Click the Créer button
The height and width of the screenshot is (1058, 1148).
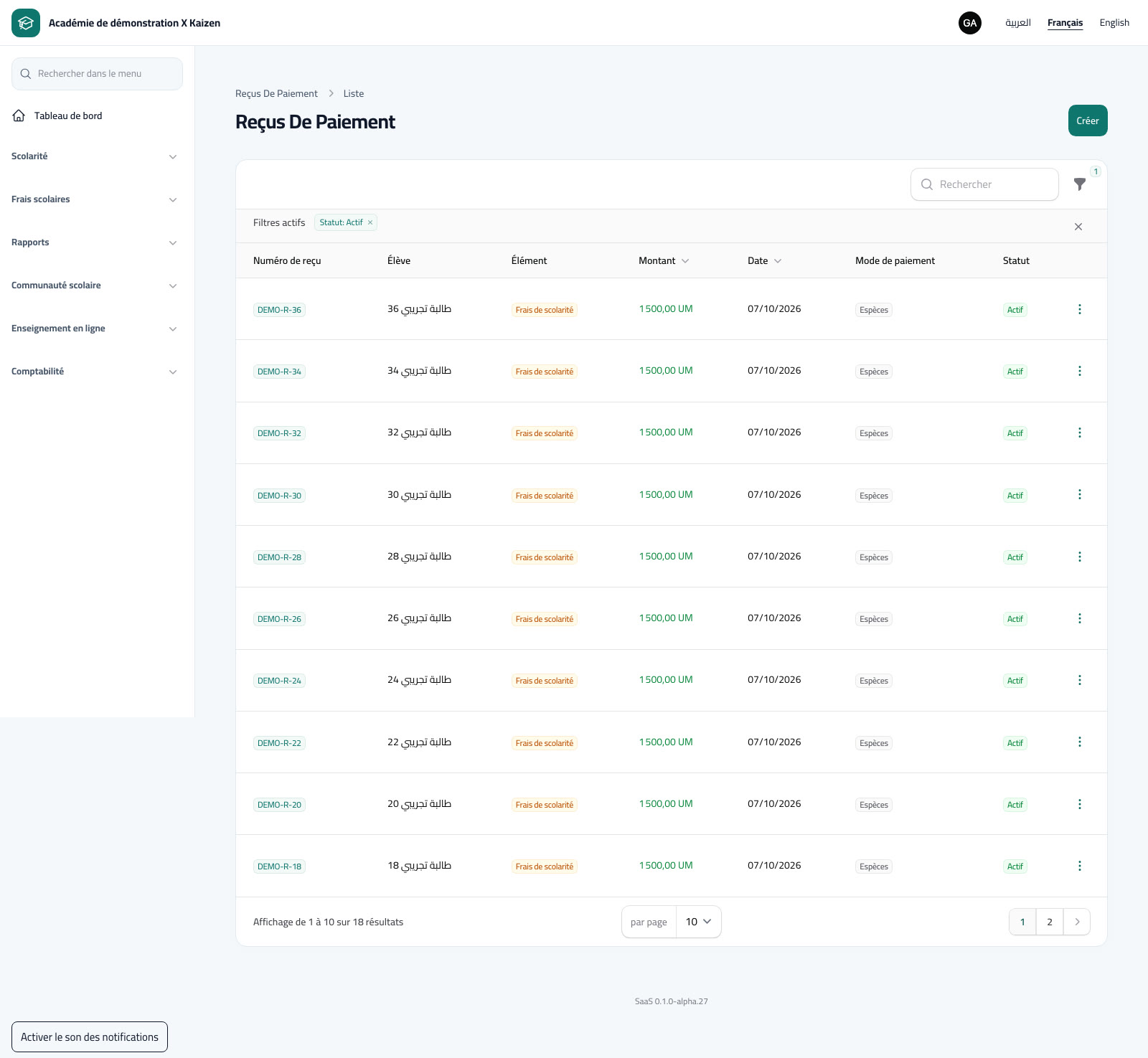click(x=1088, y=121)
